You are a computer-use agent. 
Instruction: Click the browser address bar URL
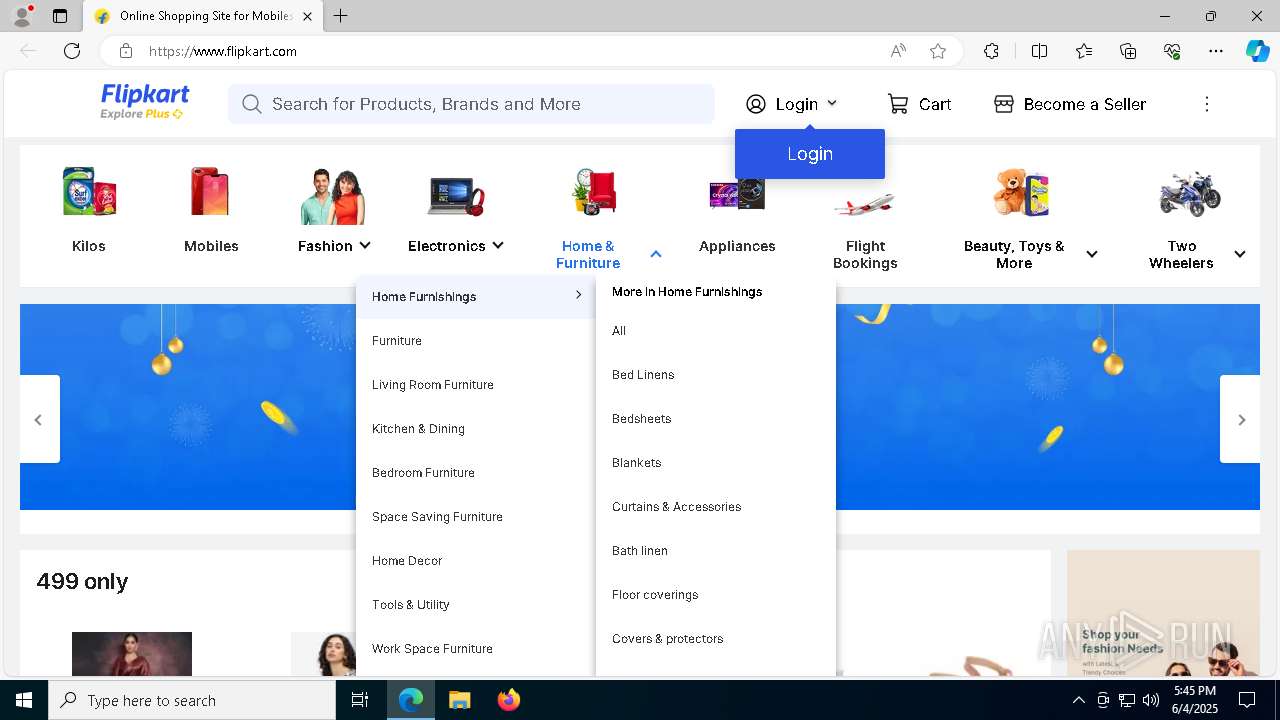(222, 51)
